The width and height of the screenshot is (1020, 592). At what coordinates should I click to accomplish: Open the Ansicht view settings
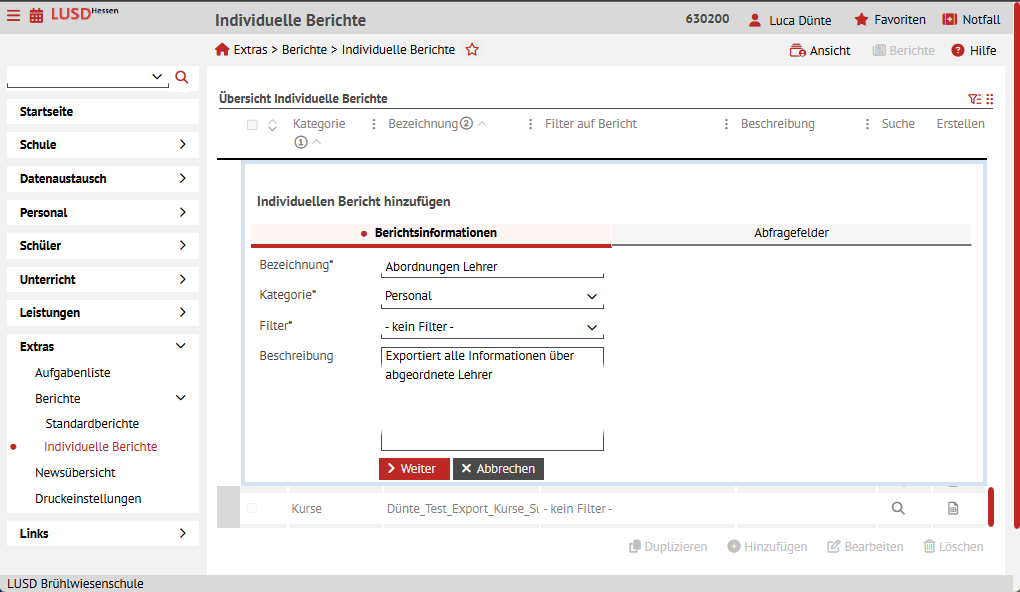click(x=820, y=51)
